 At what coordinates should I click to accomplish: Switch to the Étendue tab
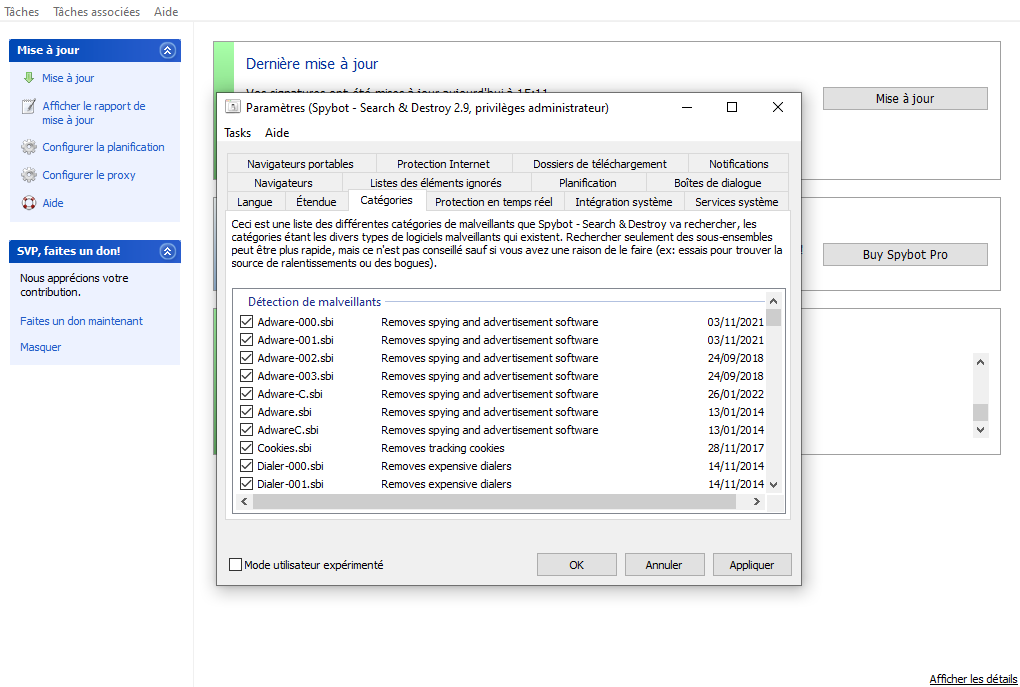tap(316, 202)
